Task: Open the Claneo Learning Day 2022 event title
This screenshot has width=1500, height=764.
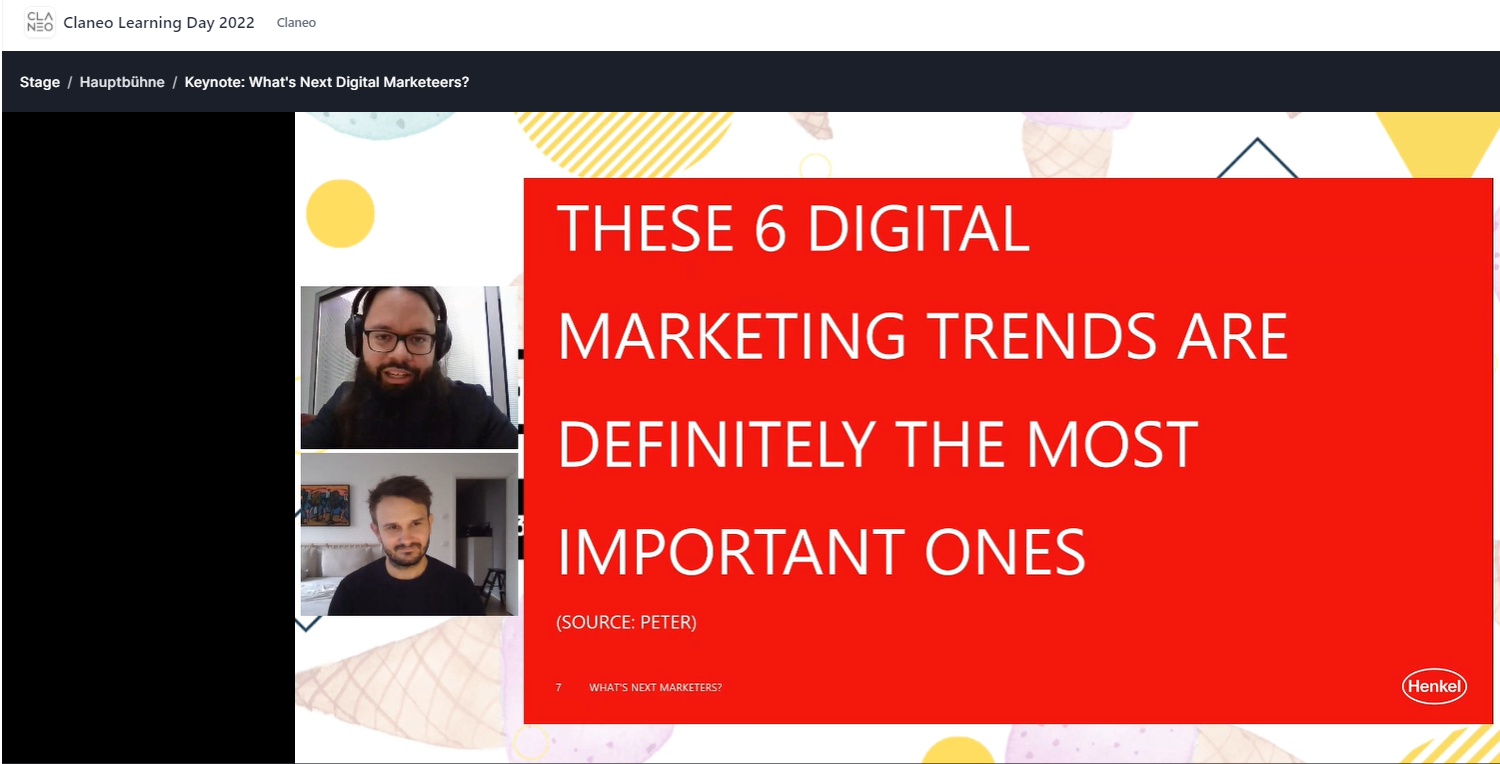Action: coord(159,22)
